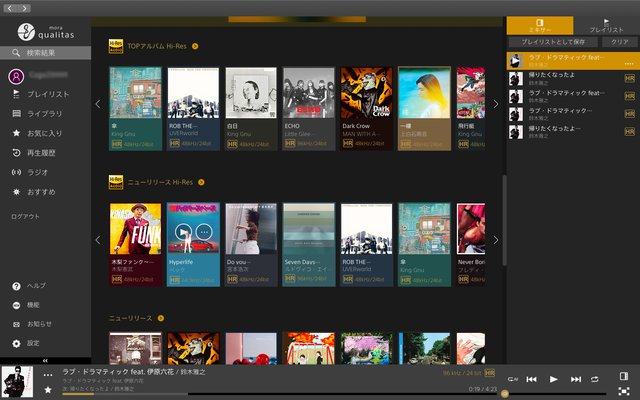
Task: Open the Dark Crow album thumbnail
Action: (x=367, y=93)
